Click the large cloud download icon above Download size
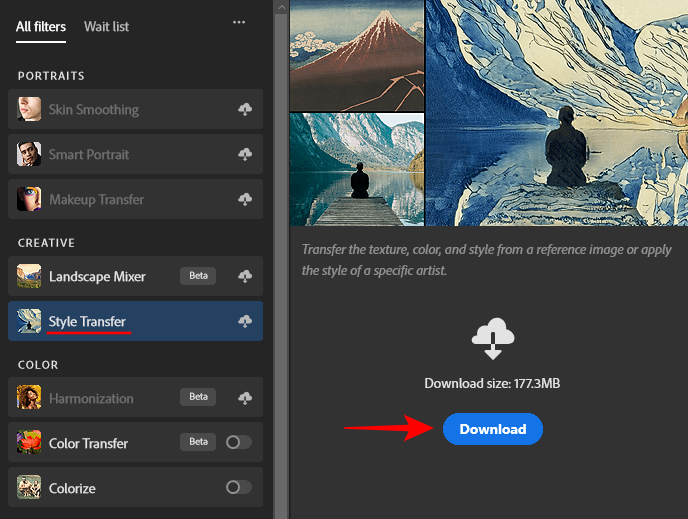This screenshot has width=688, height=519. (x=493, y=339)
